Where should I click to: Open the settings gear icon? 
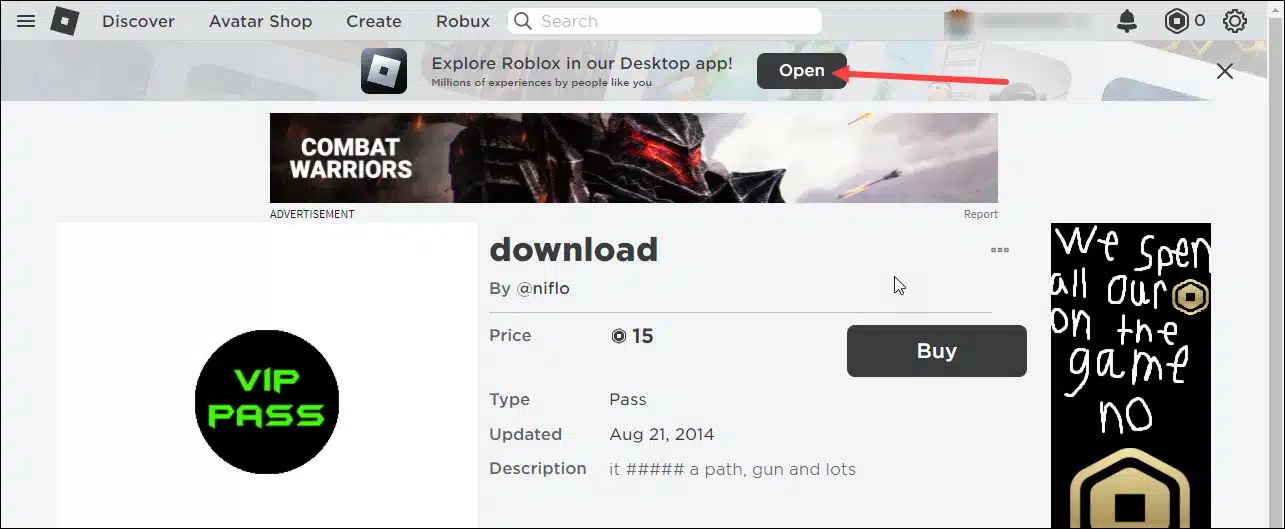click(x=1235, y=21)
